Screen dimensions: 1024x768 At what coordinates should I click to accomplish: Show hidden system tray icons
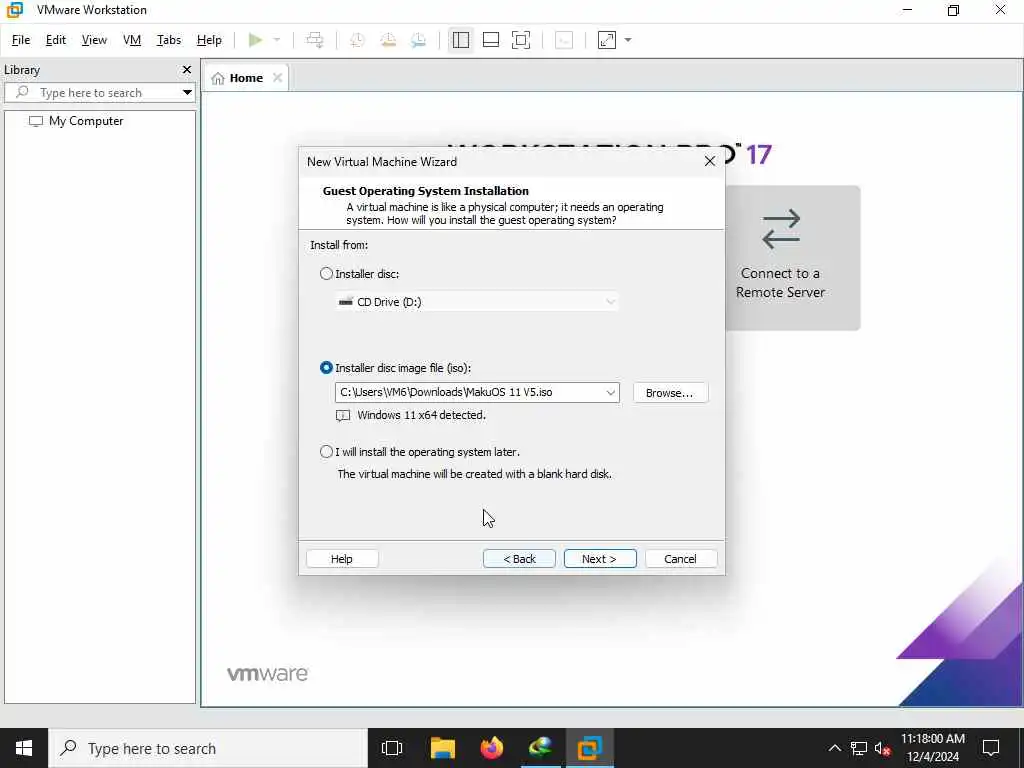(835, 748)
